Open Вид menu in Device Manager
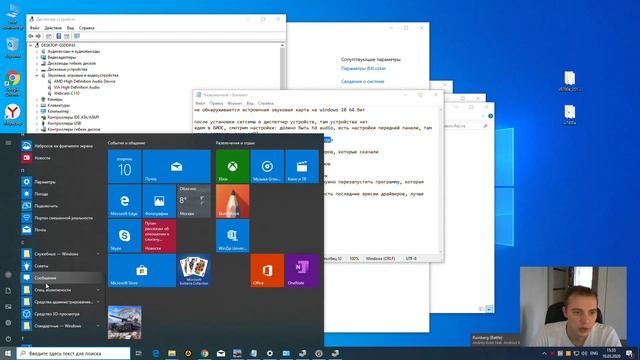Screen dimensions: 640x360 [x=70, y=28]
